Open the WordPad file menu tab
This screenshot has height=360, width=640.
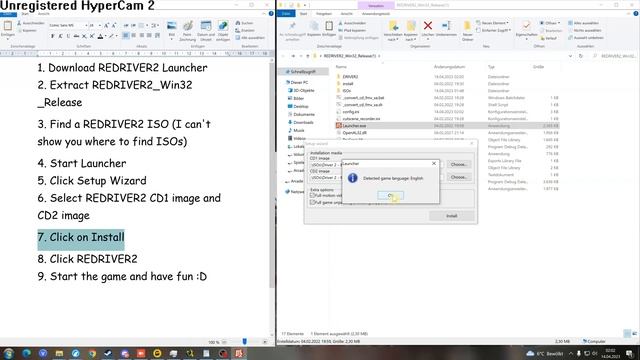coord(8,14)
